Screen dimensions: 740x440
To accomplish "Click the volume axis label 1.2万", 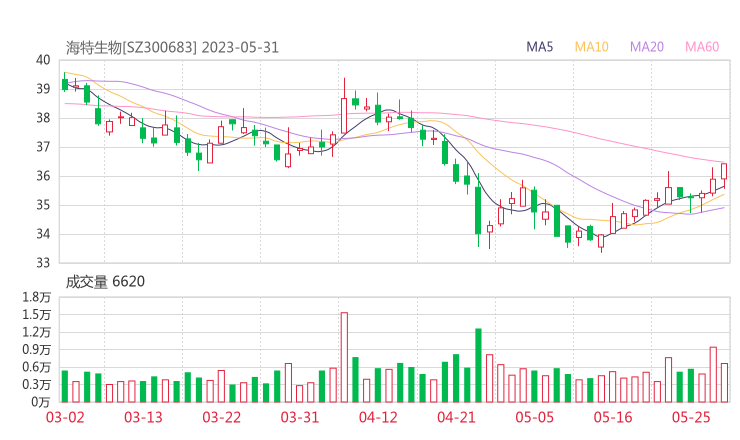I will tap(36, 332).
